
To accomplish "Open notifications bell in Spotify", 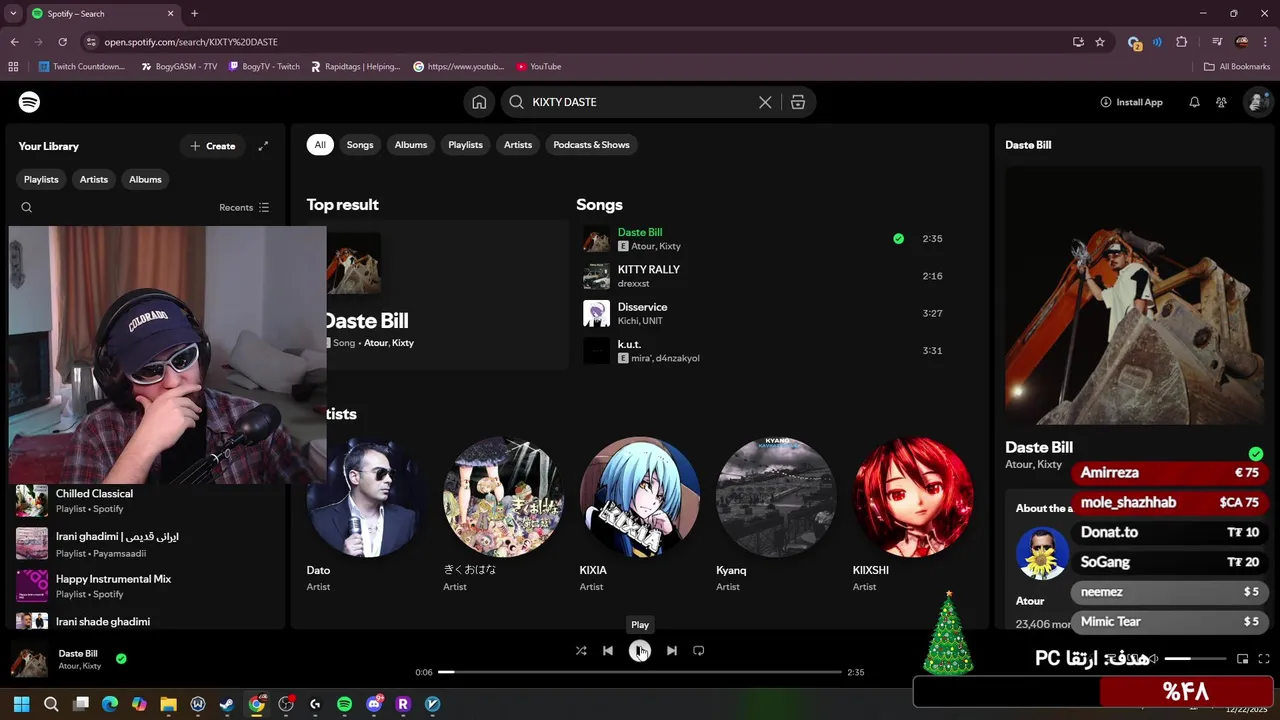I will (x=1194, y=102).
